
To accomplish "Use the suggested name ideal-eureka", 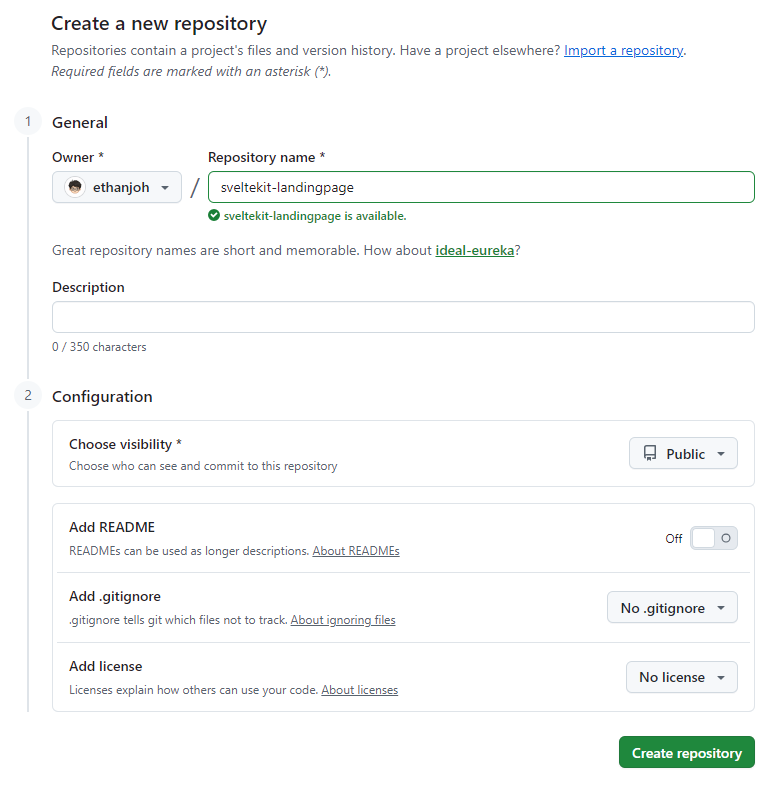I will [474, 251].
